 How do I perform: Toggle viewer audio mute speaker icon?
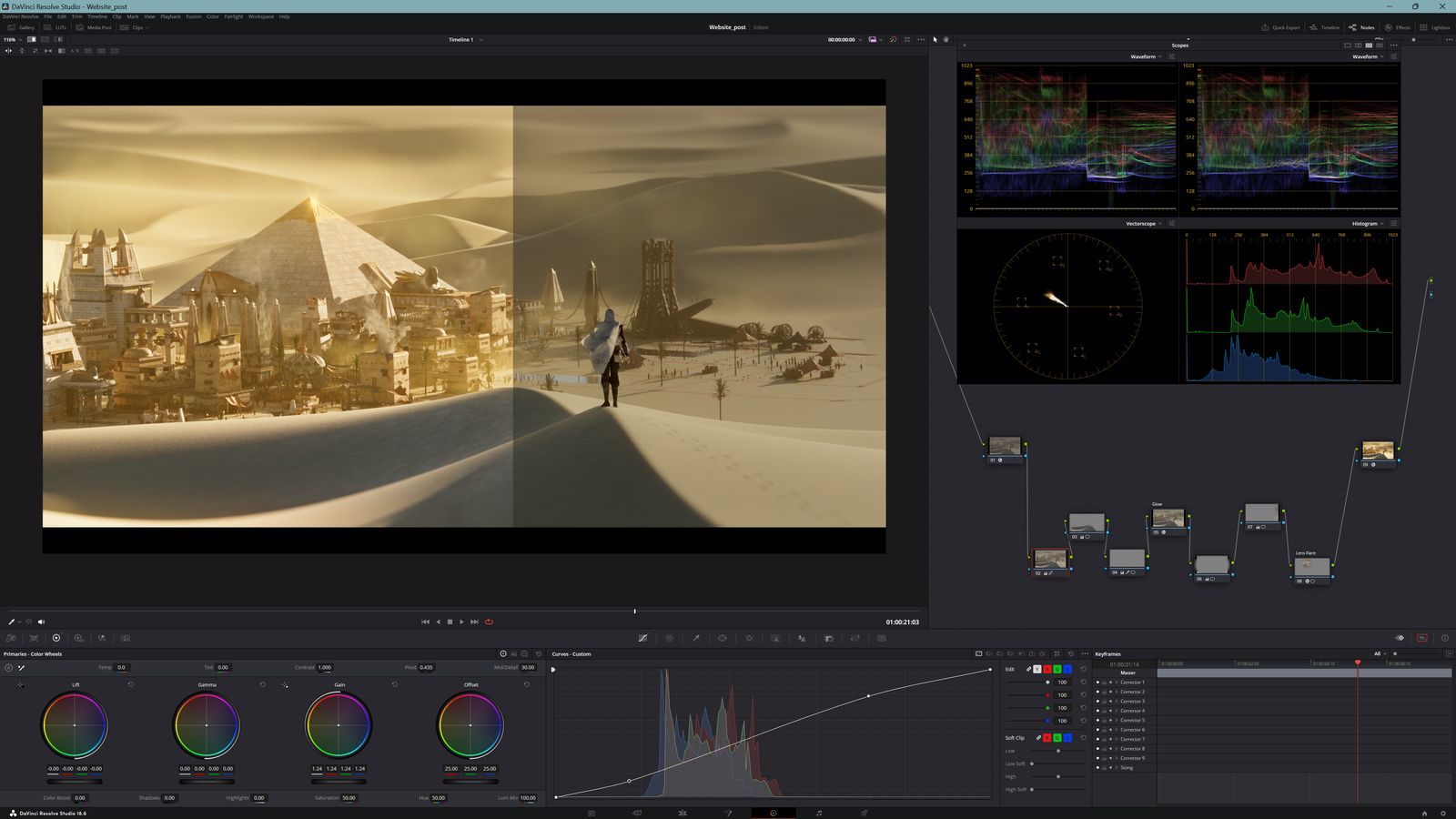coord(41,622)
